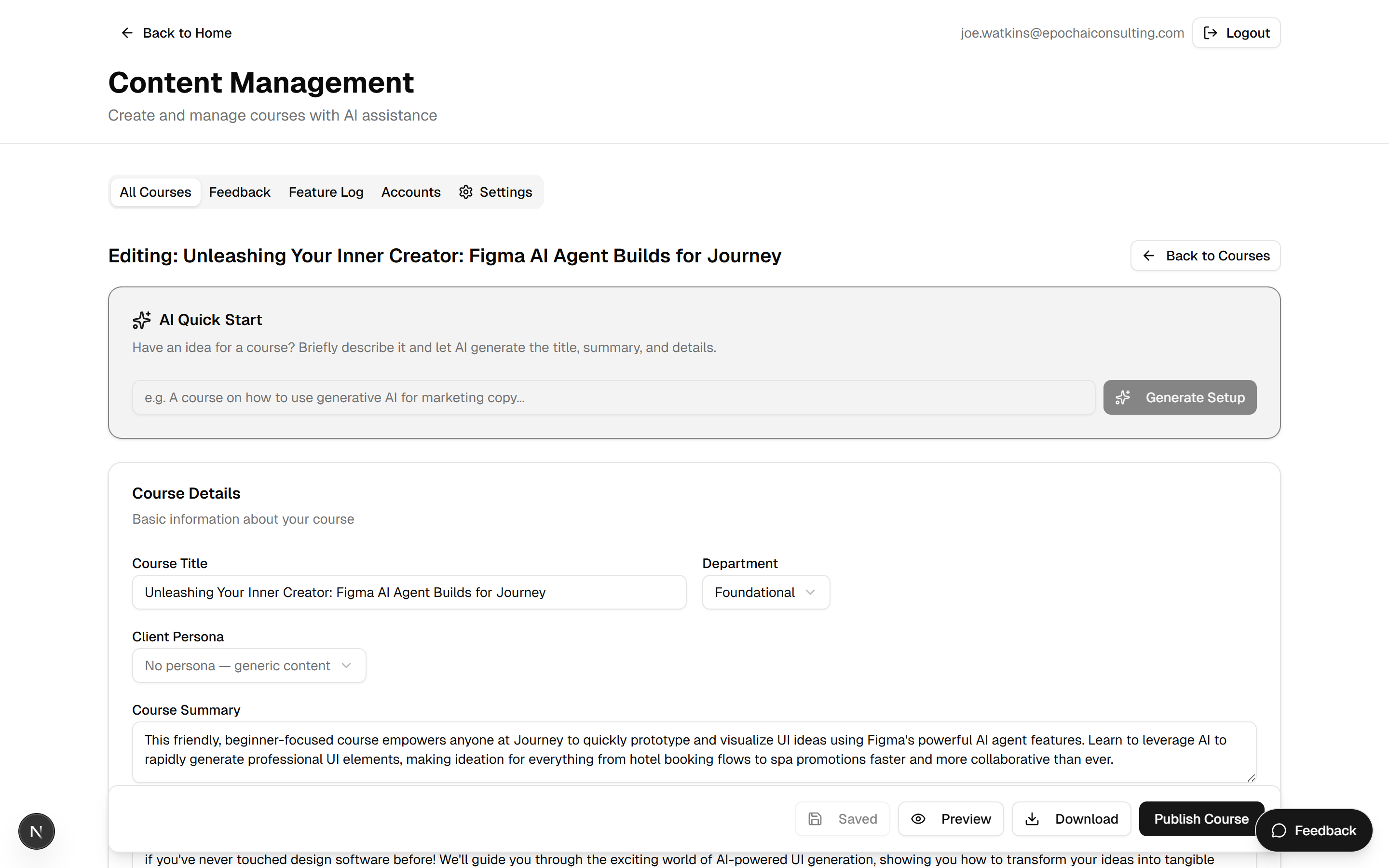Open the Feedback tab

coord(239,192)
